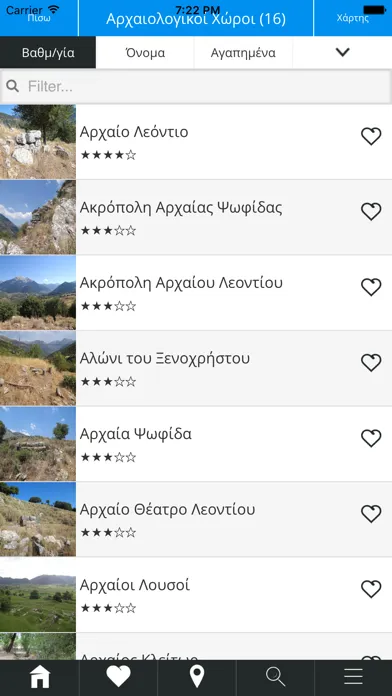Favorite Αρχαίο Λεόντιο with heart icon

pos(371,136)
